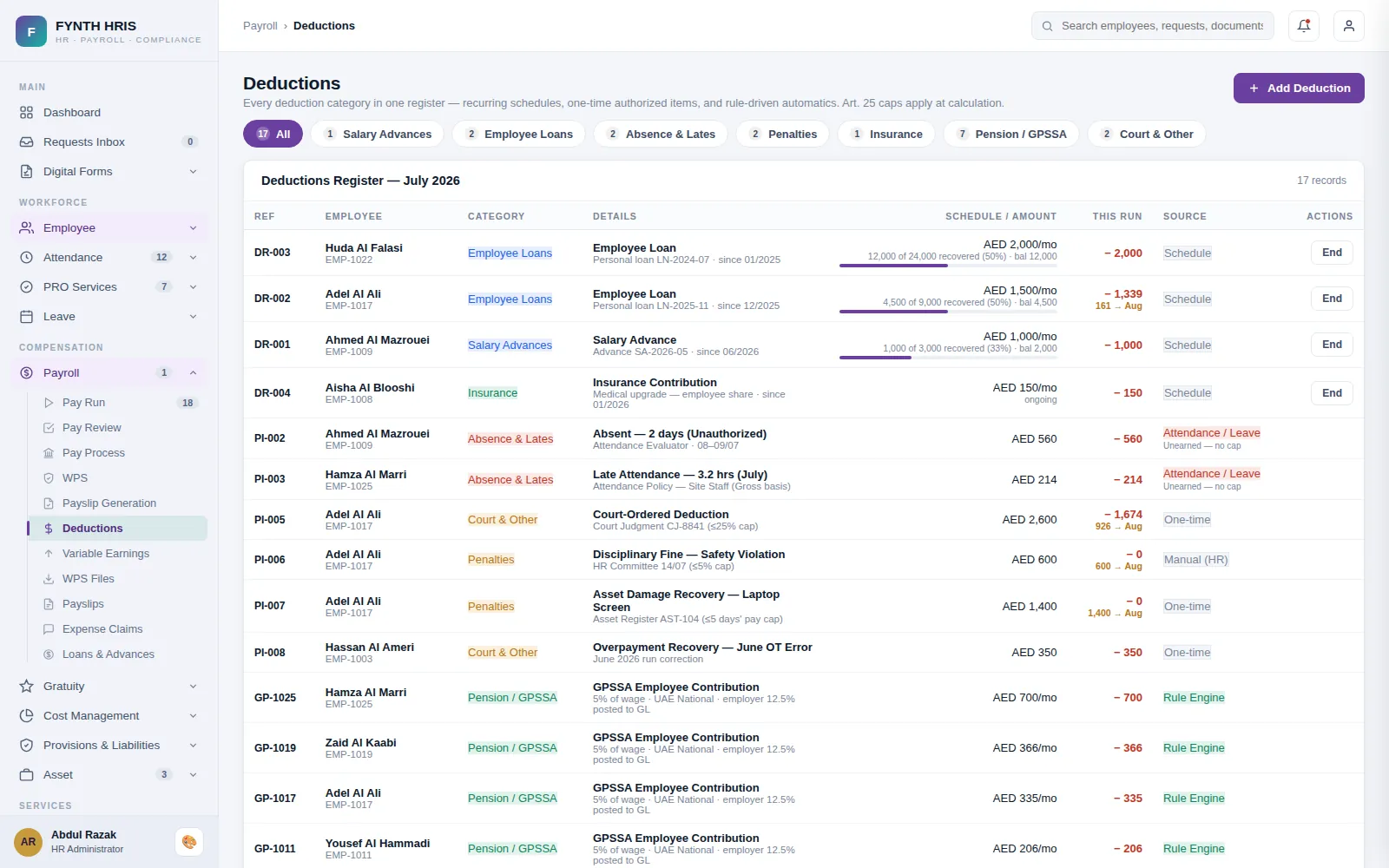
Task: Click the Add Deduction button
Action: [x=1299, y=89]
